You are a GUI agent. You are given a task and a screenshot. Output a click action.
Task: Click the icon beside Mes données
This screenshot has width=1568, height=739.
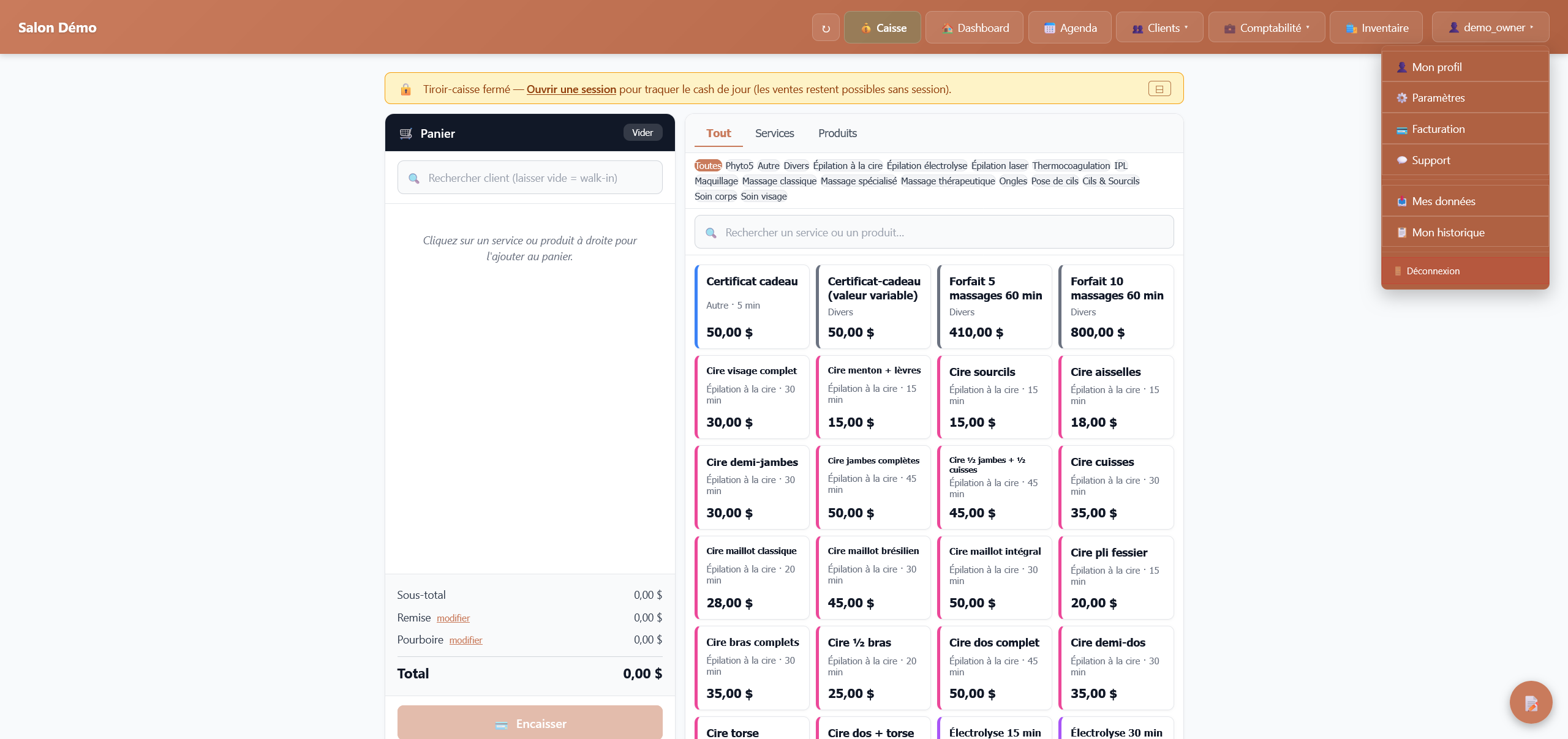pyautogui.click(x=1401, y=201)
